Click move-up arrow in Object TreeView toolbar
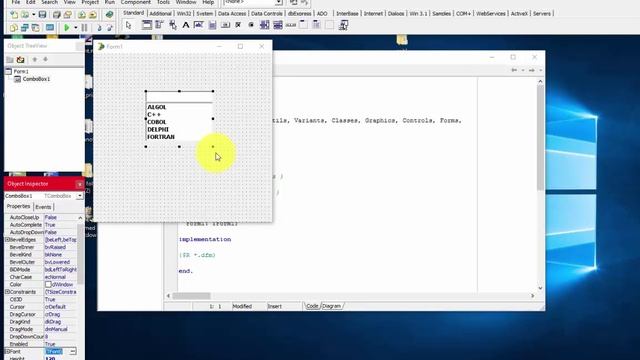This screenshot has width=640, height=360. 35,60
